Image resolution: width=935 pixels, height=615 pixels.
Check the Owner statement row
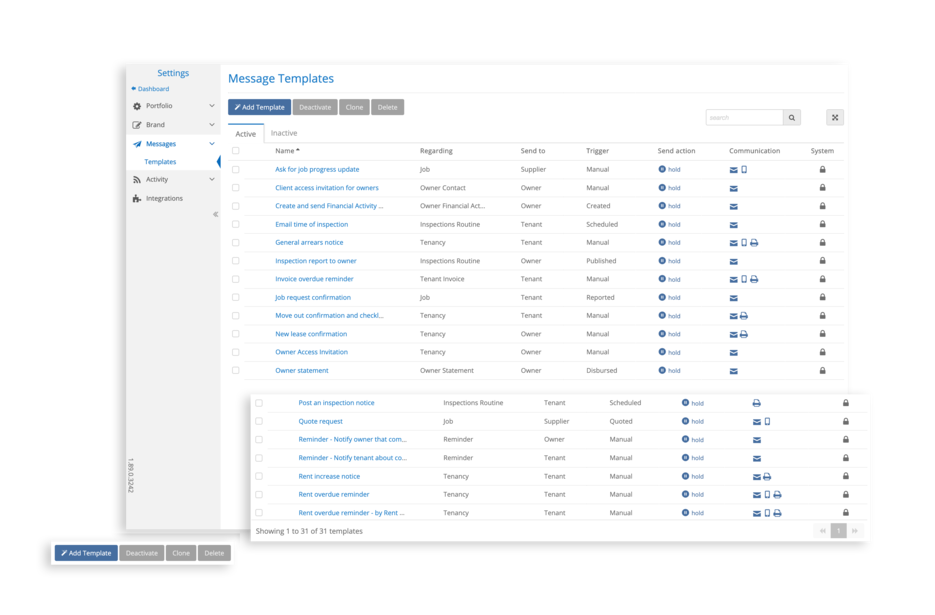click(236, 370)
